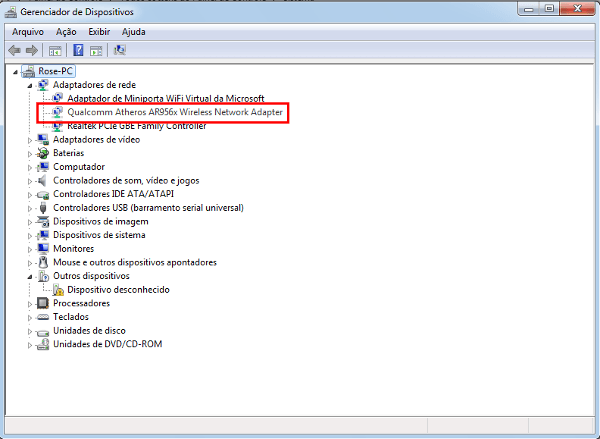Click the Unidades de disco drive icon
The width and height of the screenshot is (600, 439).
pyautogui.click(x=43, y=331)
